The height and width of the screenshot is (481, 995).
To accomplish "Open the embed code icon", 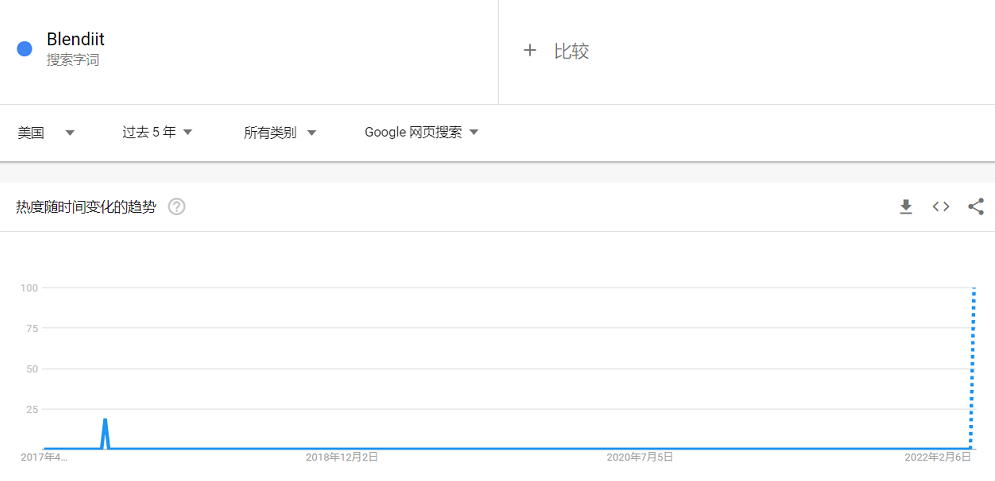I will point(940,207).
